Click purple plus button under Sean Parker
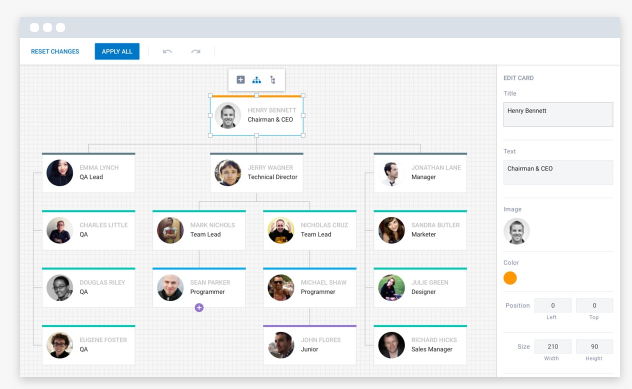 pyautogui.click(x=199, y=308)
